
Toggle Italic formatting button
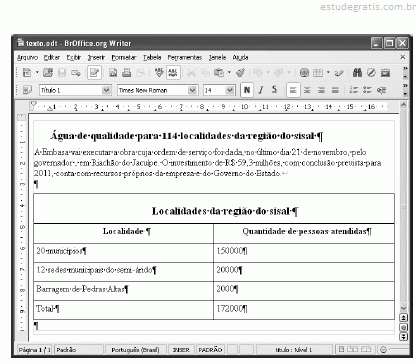tap(261, 90)
